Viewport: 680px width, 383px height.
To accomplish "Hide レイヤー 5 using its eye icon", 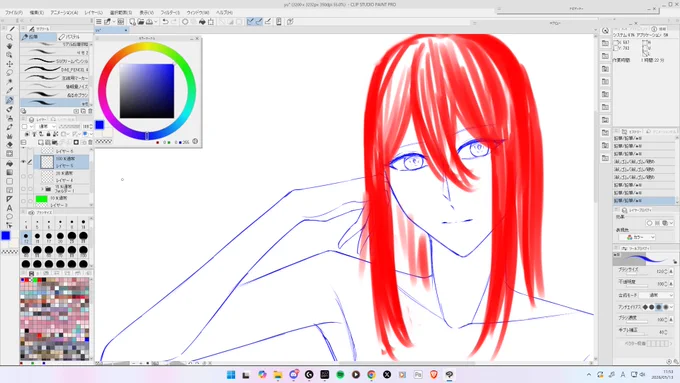I will [23, 162].
